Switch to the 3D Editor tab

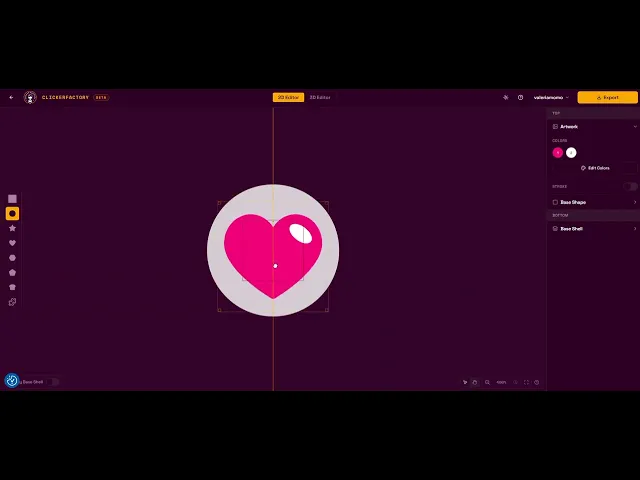(320, 97)
